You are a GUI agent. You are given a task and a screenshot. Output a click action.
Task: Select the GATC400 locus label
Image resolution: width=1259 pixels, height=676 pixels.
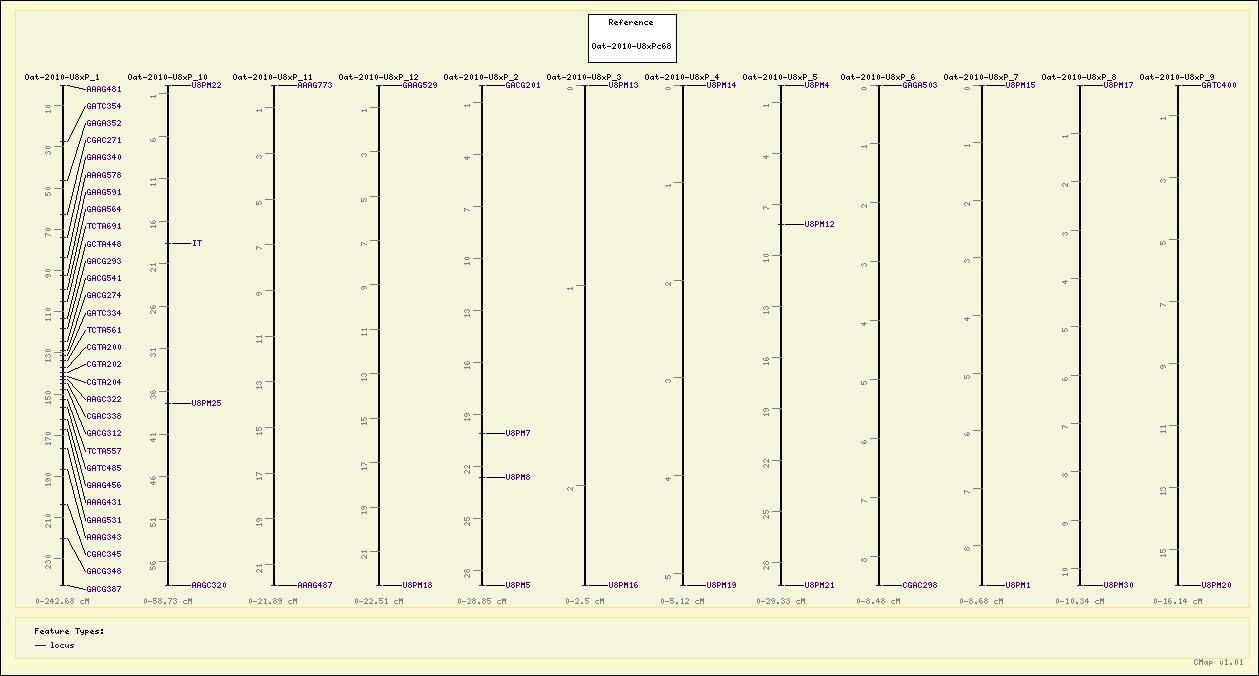tap(1219, 86)
